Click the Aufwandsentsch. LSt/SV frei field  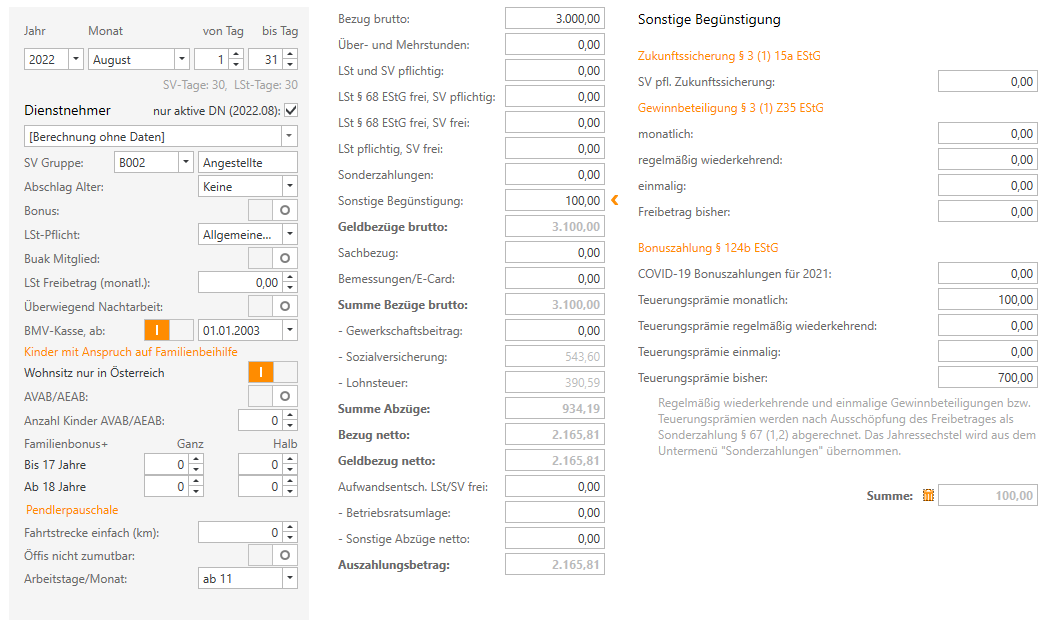555,486
